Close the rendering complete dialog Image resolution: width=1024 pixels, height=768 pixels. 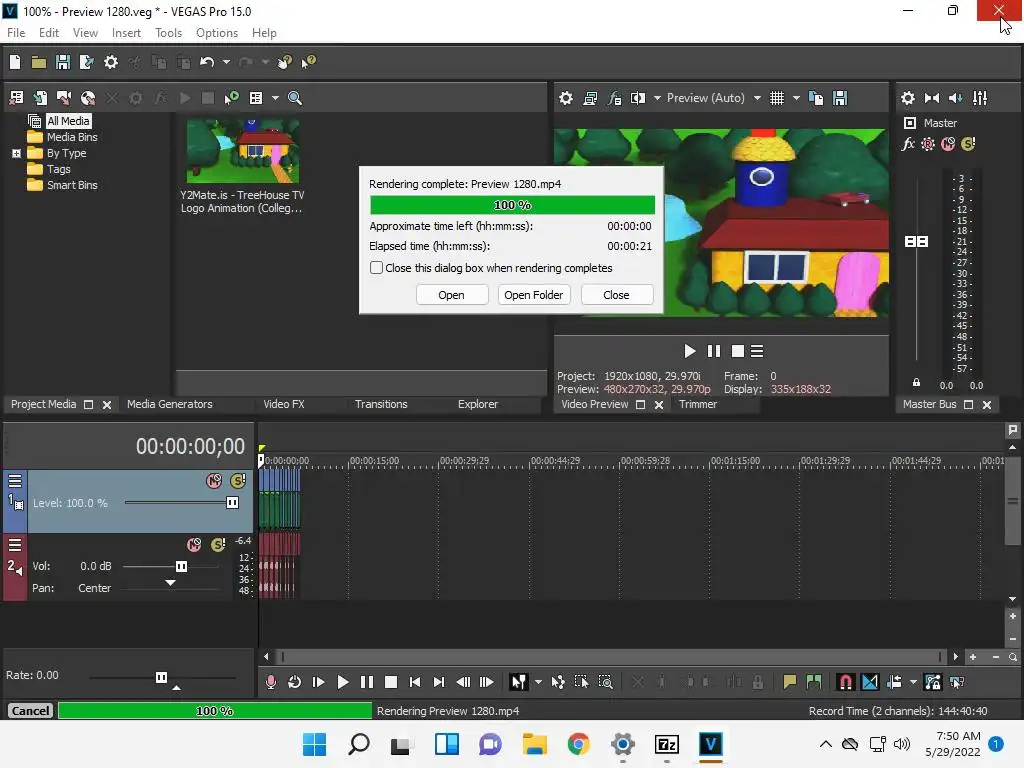[616, 295]
